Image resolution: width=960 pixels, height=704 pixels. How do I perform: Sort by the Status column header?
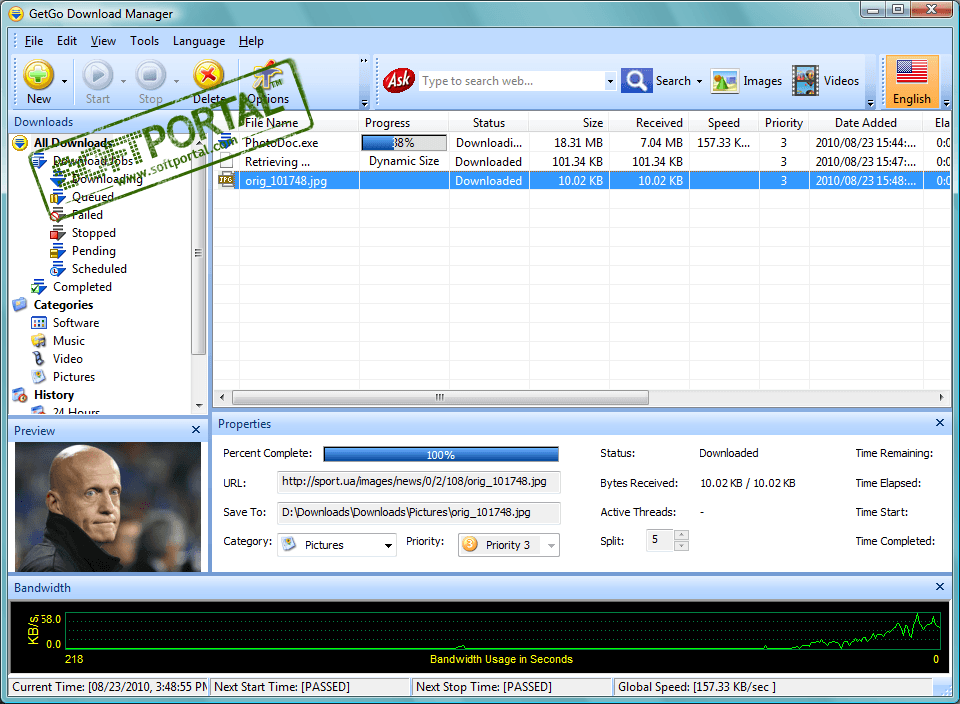pyautogui.click(x=489, y=122)
